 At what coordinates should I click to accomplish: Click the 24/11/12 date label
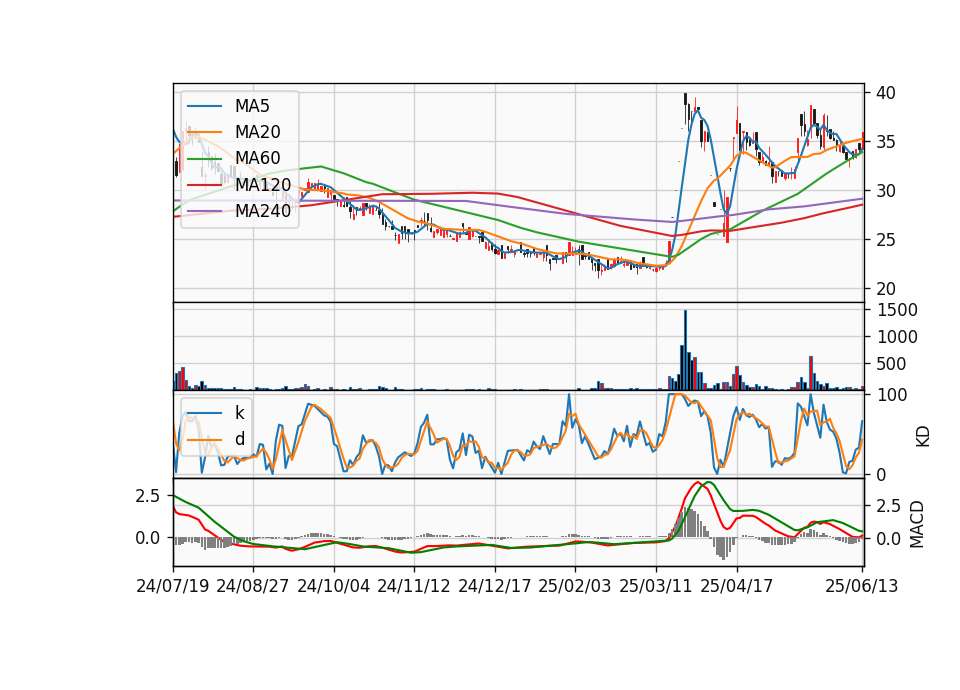click(x=414, y=586)
